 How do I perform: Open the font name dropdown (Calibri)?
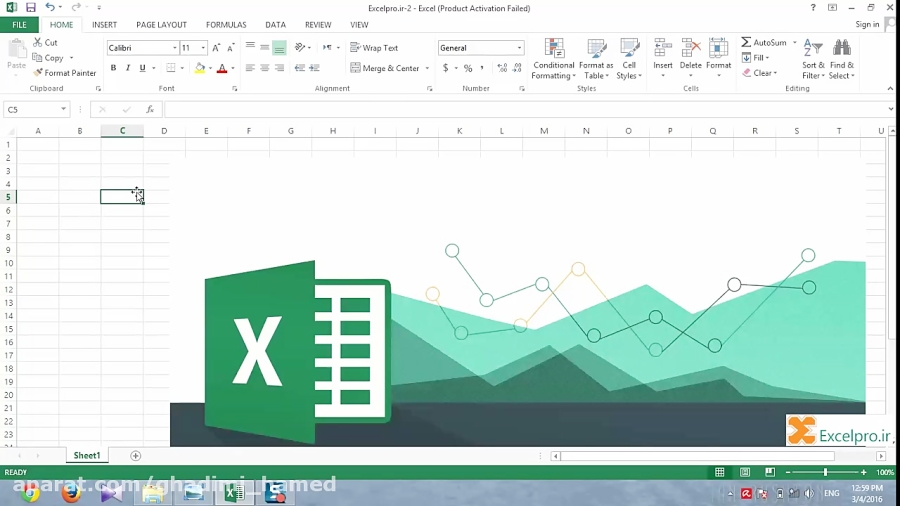coord(174,48)
